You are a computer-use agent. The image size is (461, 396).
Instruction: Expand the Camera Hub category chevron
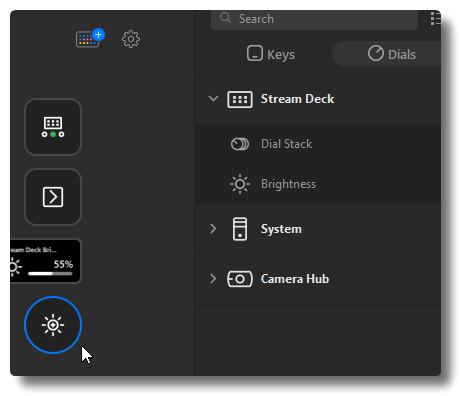(x=213, y=279)
